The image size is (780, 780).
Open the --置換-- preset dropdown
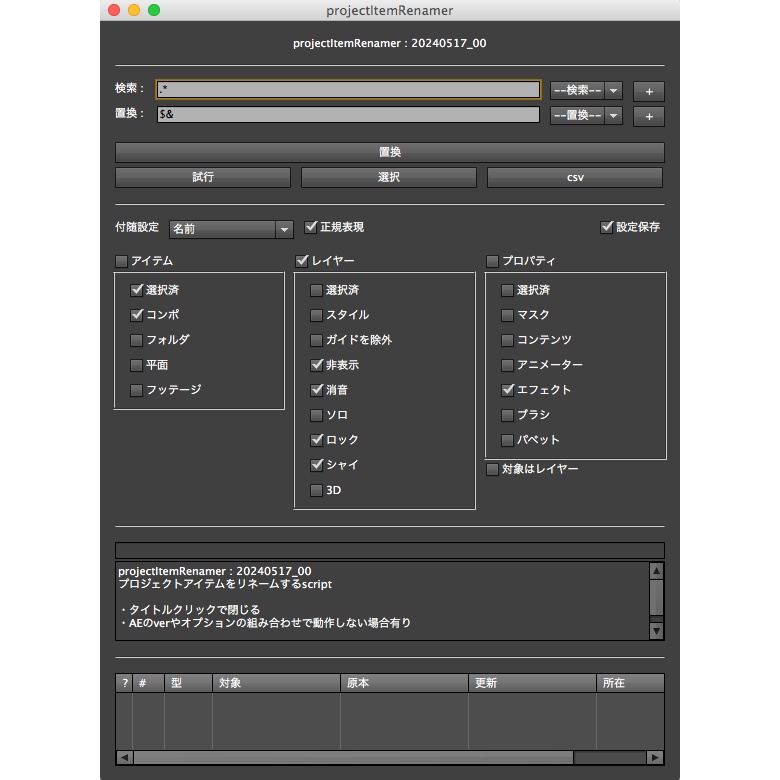(x=586, y=115)
